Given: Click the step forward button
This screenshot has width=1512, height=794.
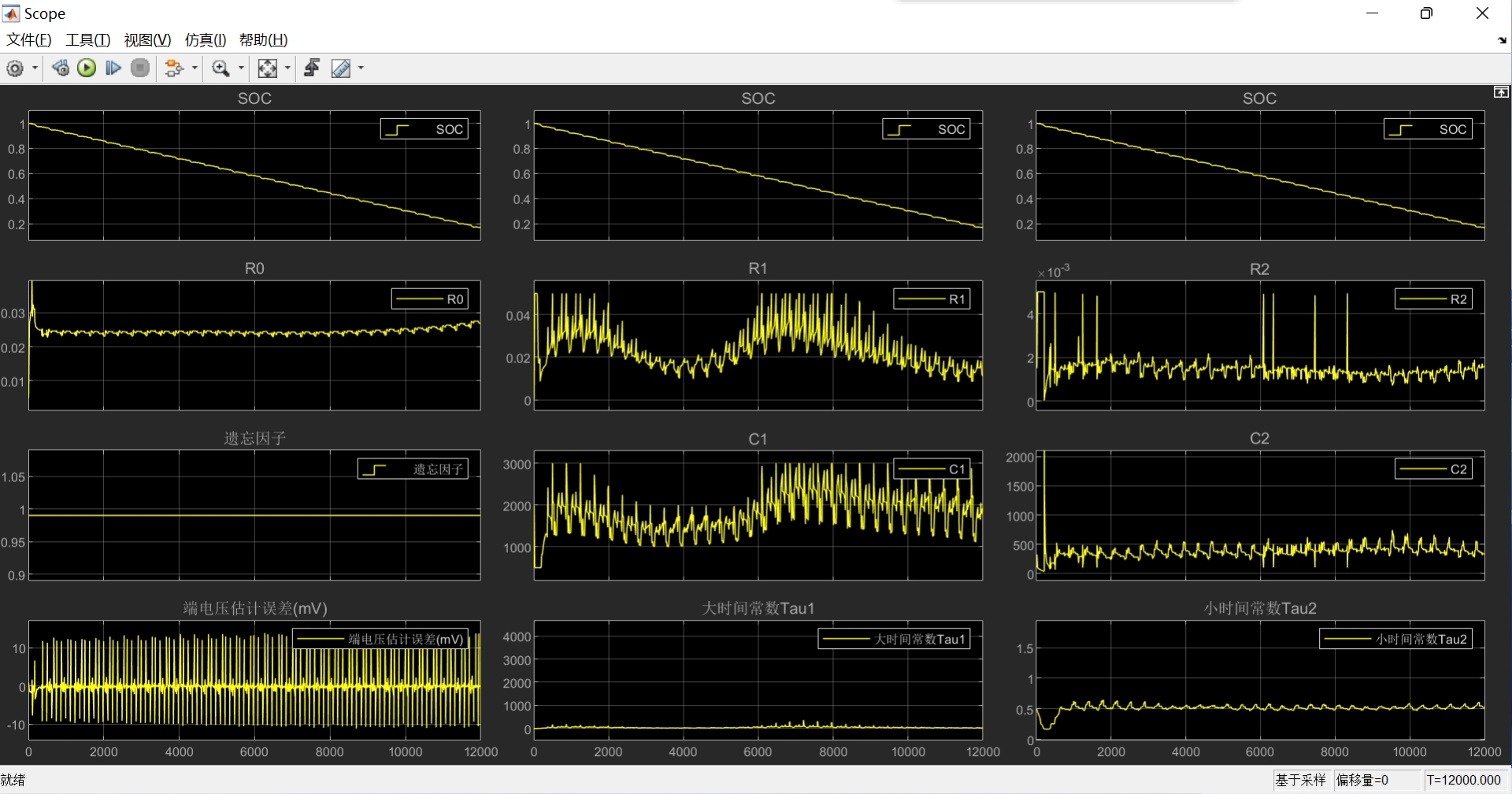Looking at the screenshot, I should coord(113,69).
